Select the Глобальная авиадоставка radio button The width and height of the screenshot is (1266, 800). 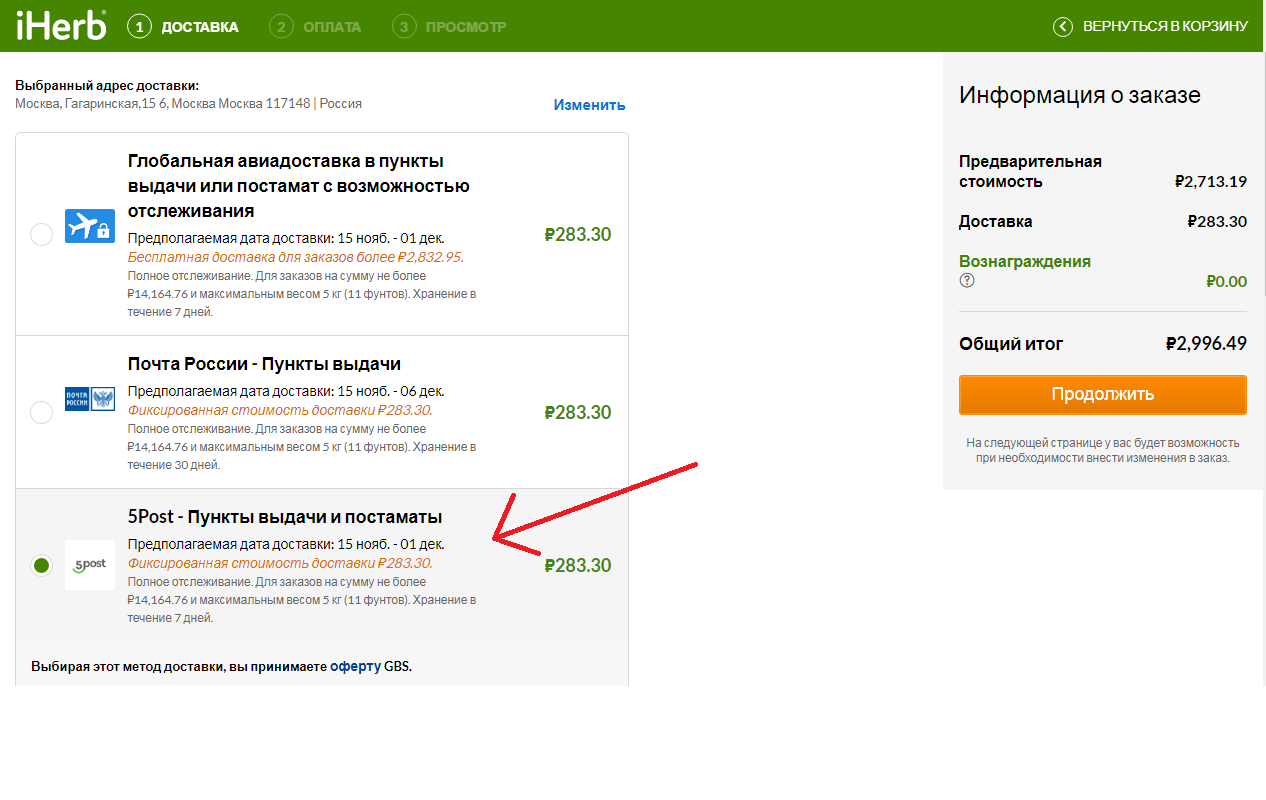pos(41,235)
